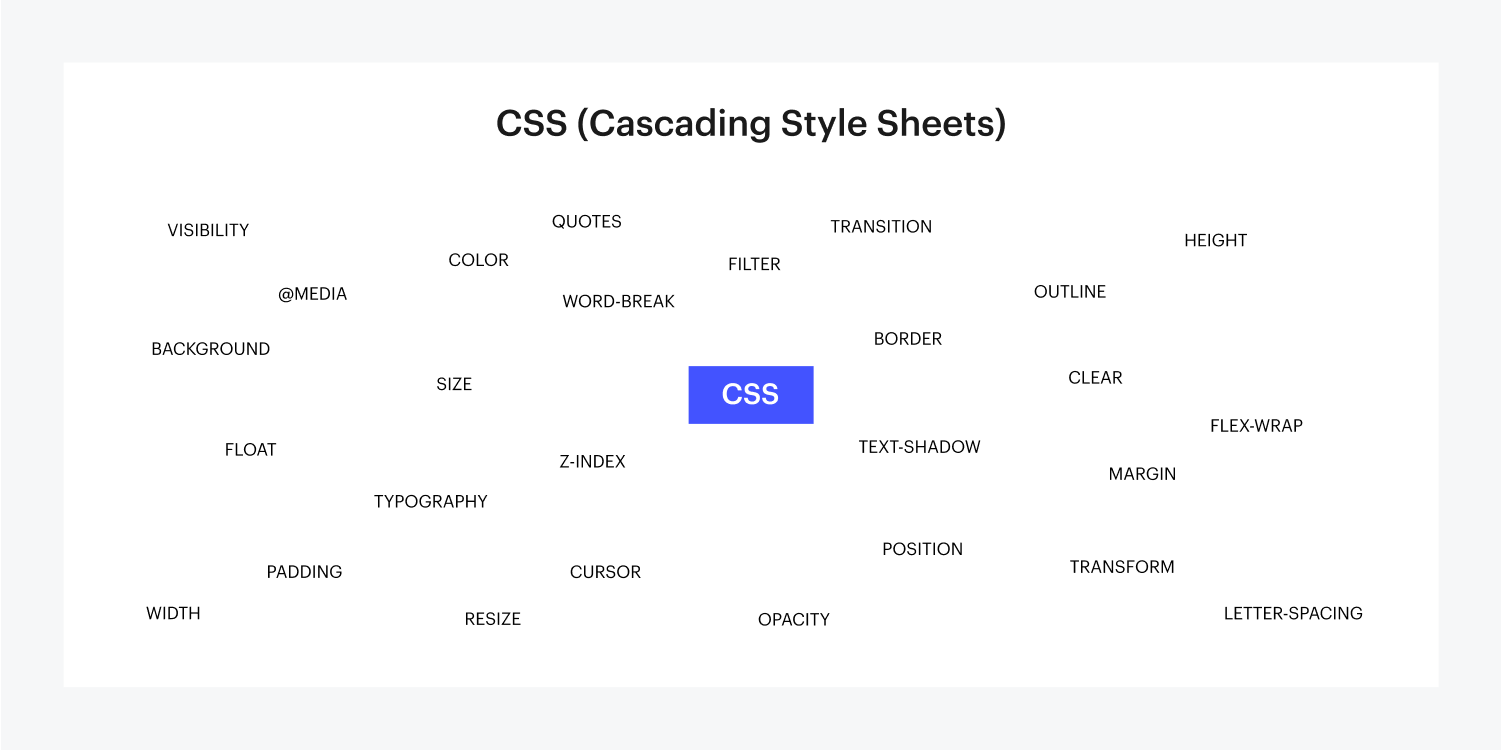Select the VISIBILITY word label
The height and width of the screenshot is (751, 1502).
point(208,230)
